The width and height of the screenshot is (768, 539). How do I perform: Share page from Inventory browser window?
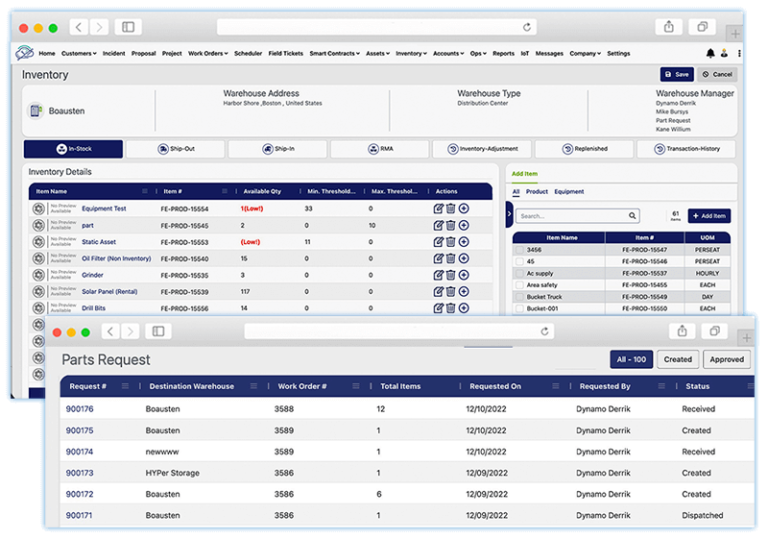[x=669, y=27]
